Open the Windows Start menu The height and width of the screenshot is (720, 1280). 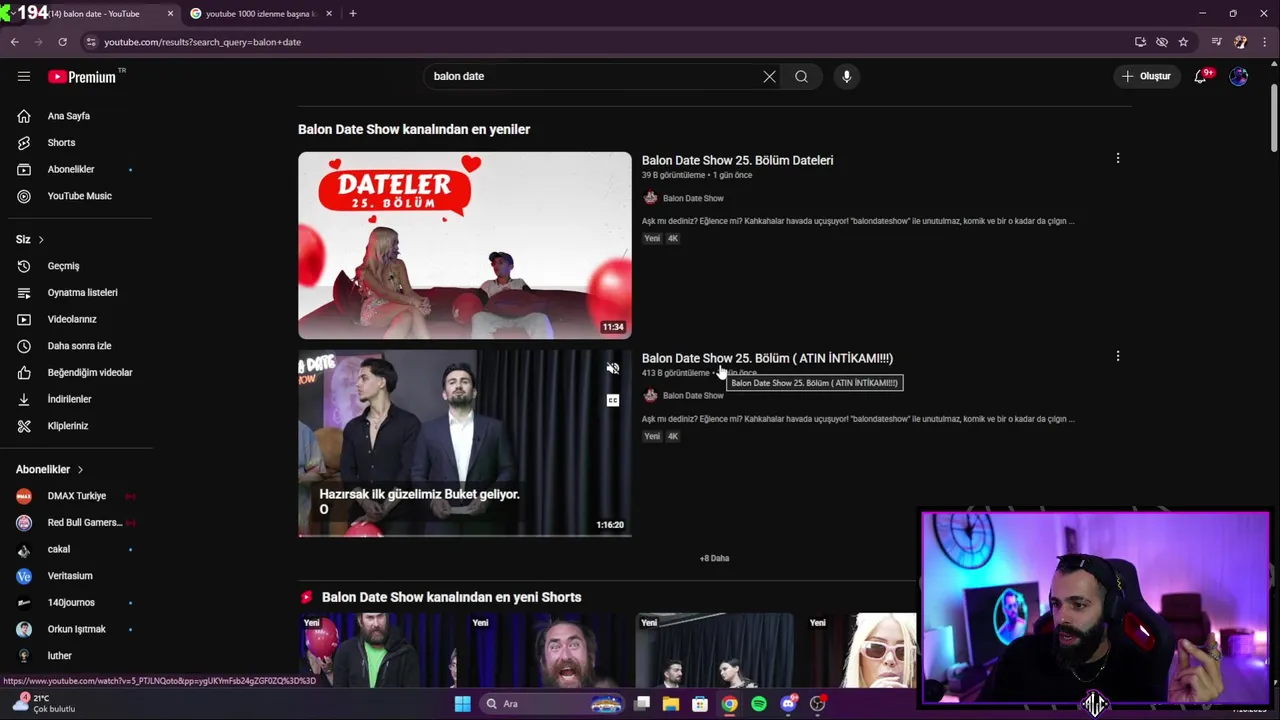click(x=462, y=704)
